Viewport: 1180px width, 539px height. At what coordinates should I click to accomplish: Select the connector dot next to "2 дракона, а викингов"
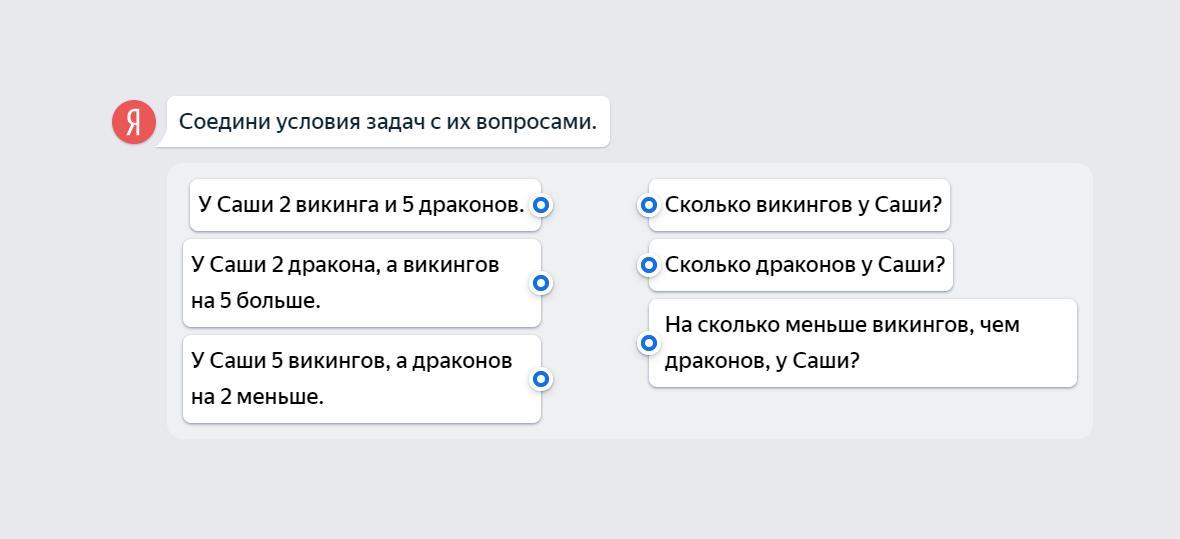pos(541,283)
